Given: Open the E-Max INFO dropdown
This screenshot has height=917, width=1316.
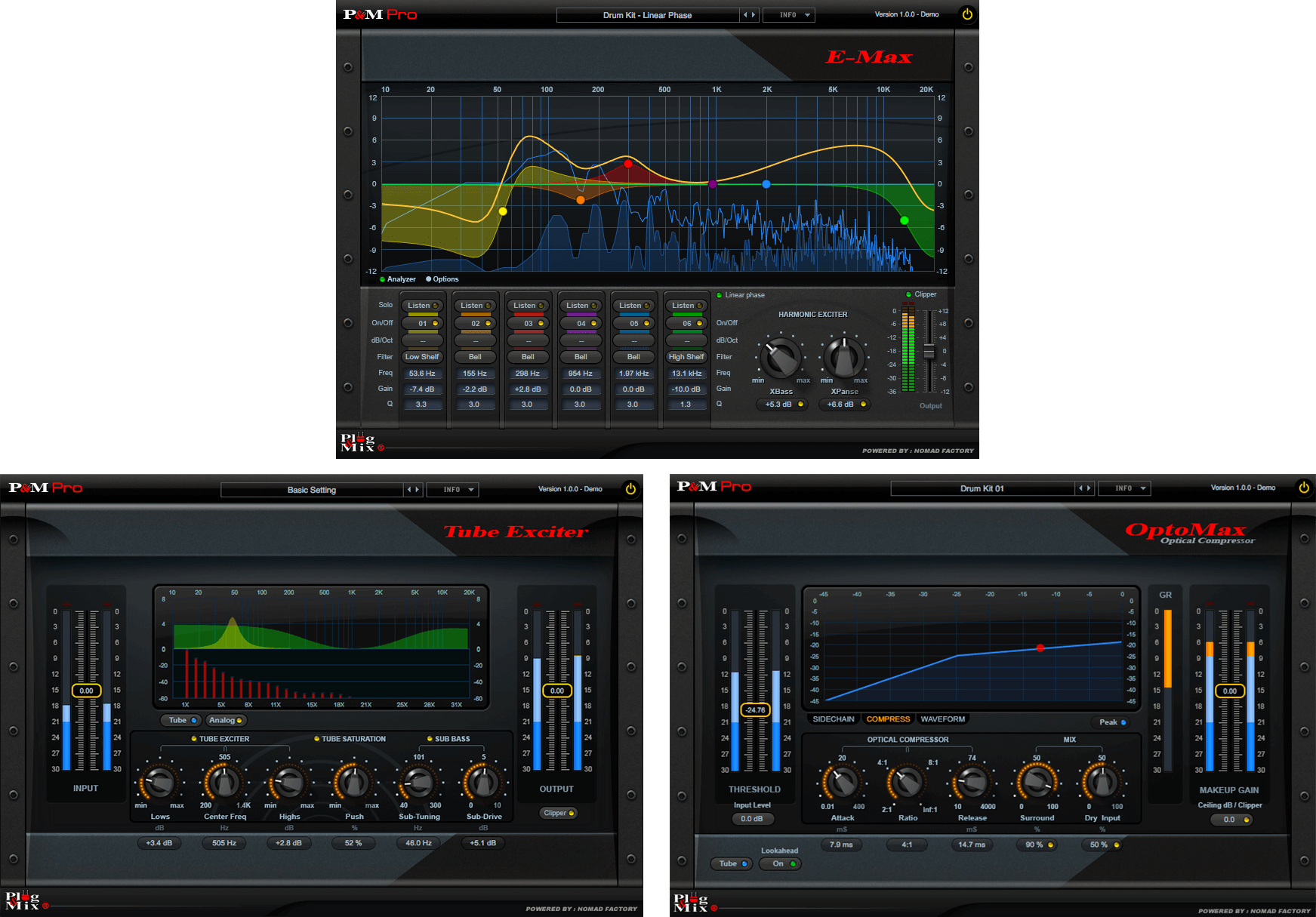Looking at the screenshot, I should (x=788, y=15).
